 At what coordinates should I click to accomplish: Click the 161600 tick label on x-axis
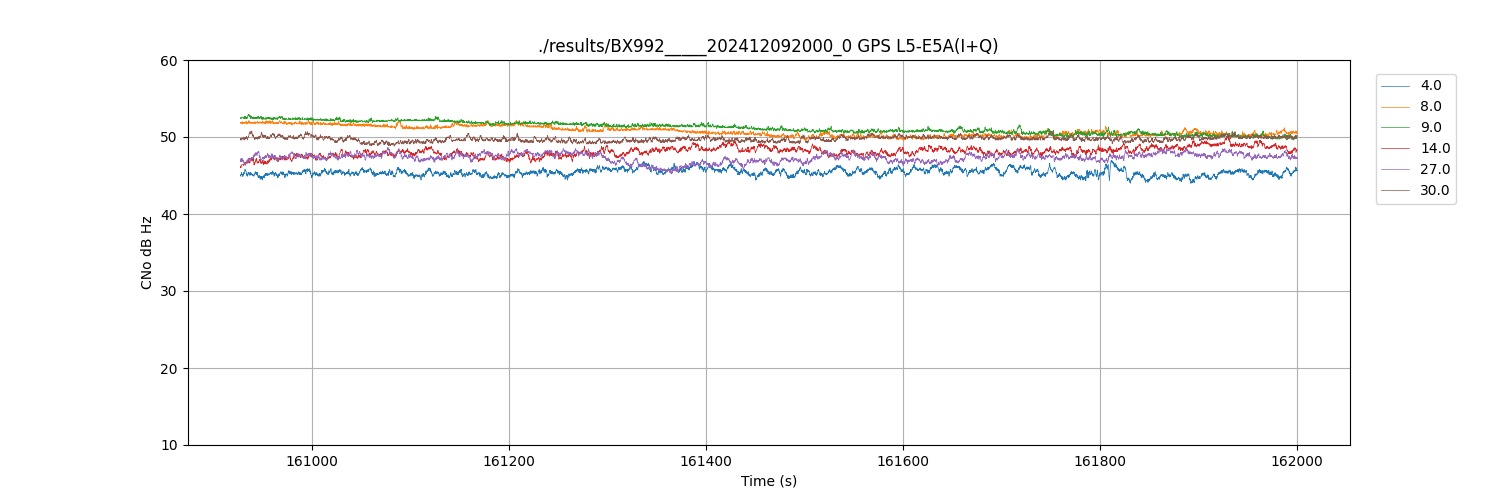(x=903, y=460)
